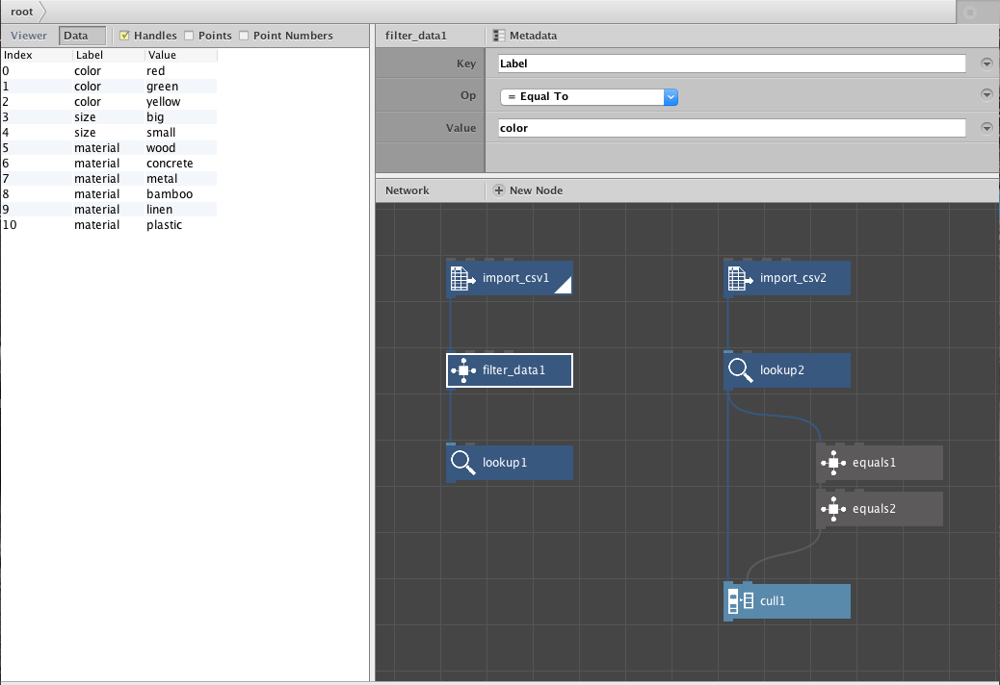1000x685 pixels.
Task: Open the Value parameter options arrow
Action: (987, 128)
